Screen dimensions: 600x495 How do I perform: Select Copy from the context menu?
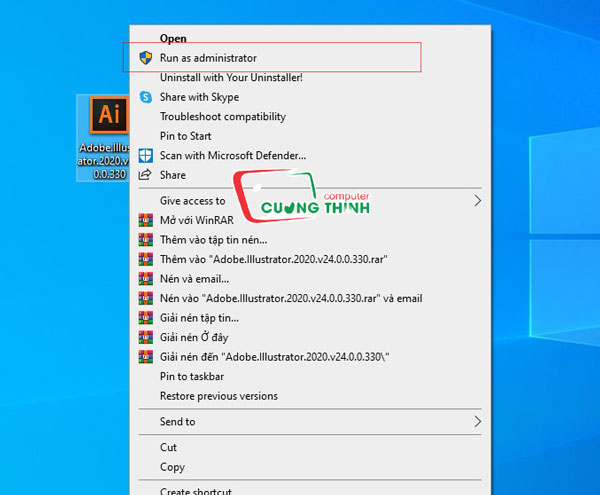(x=310, y=467)
